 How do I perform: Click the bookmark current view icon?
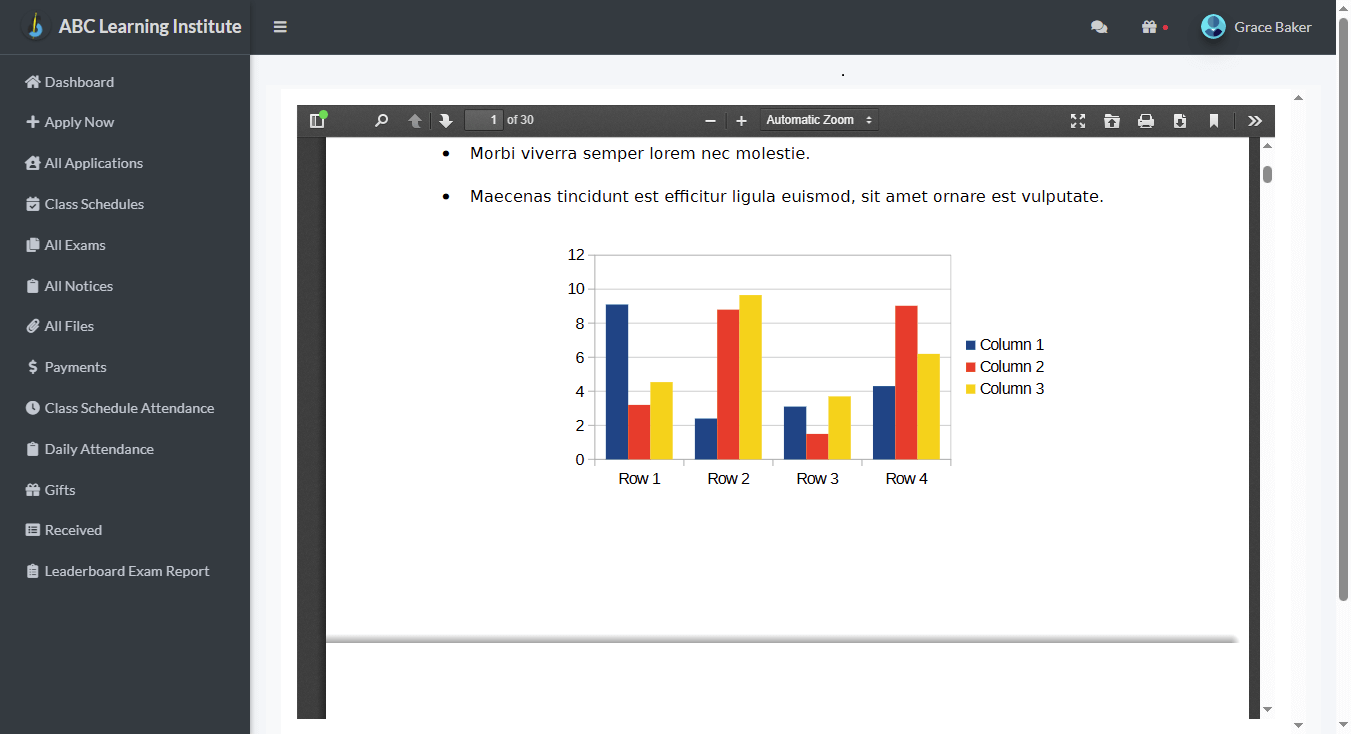coord(1214,121)
